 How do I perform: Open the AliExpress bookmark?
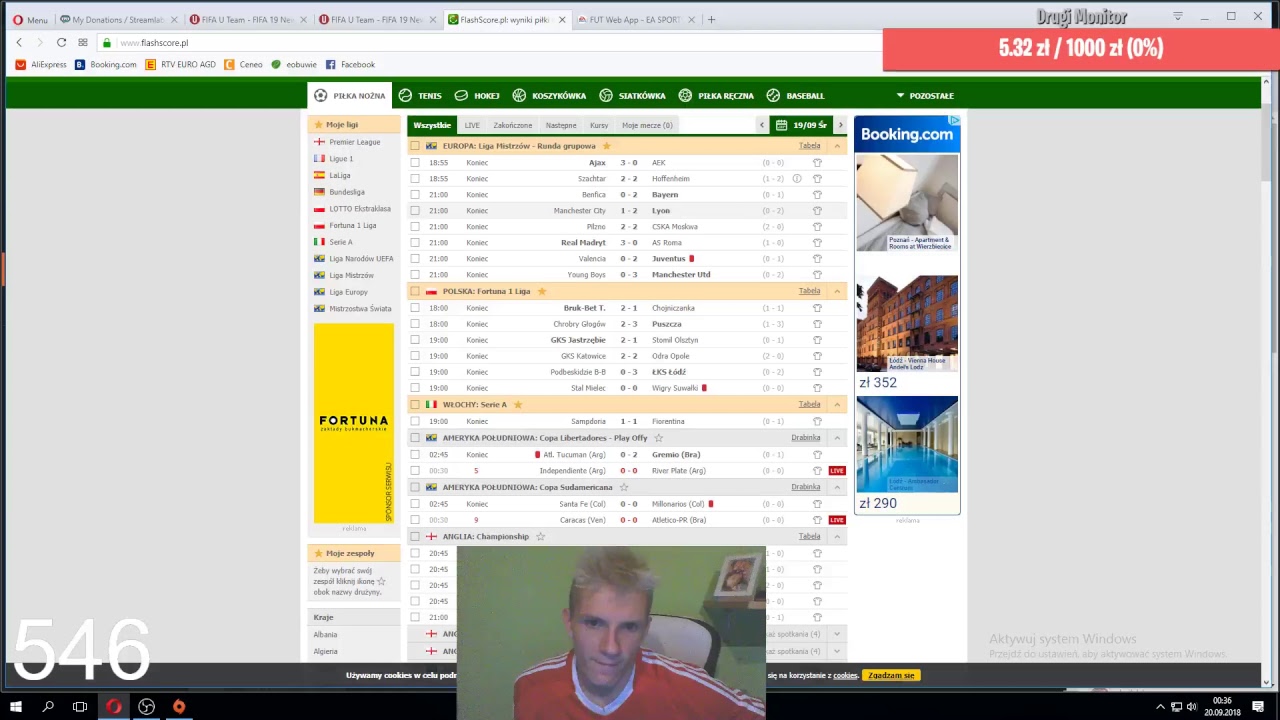(x=41, y=65)
